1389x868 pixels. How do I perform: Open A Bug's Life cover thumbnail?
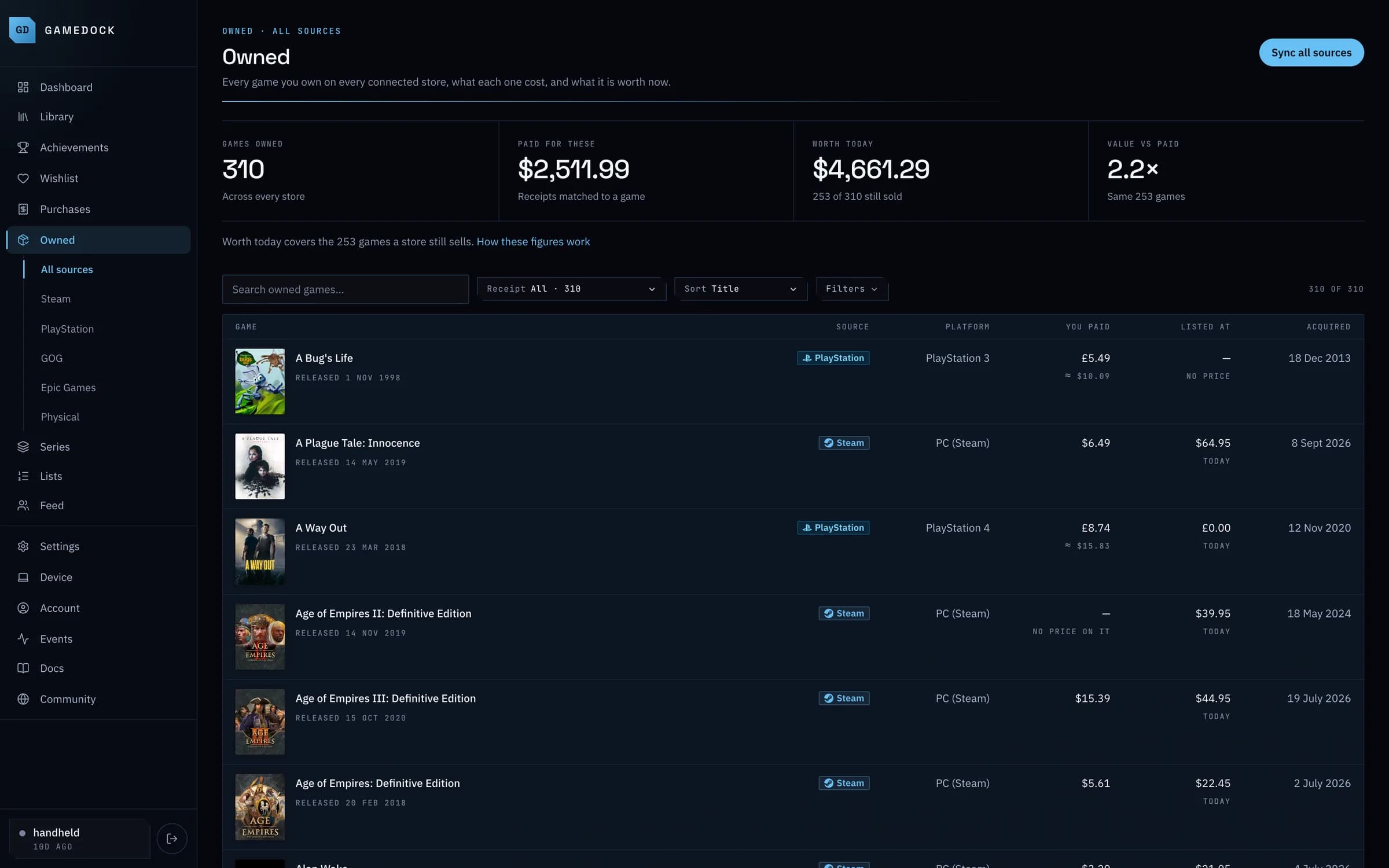pyautogui.click(x=260, y=381)
